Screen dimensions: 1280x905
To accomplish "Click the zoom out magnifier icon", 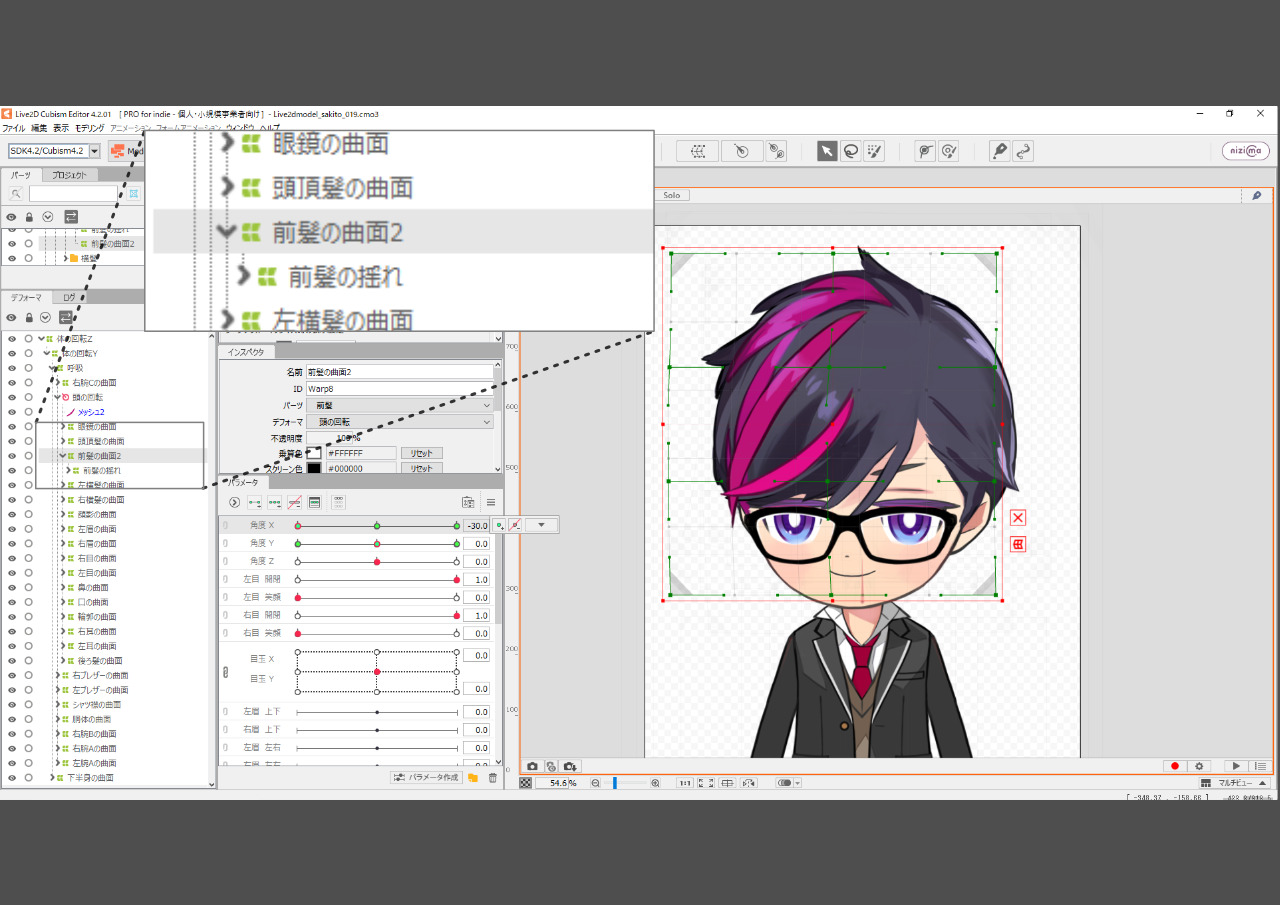I will (x=595, y=783).
